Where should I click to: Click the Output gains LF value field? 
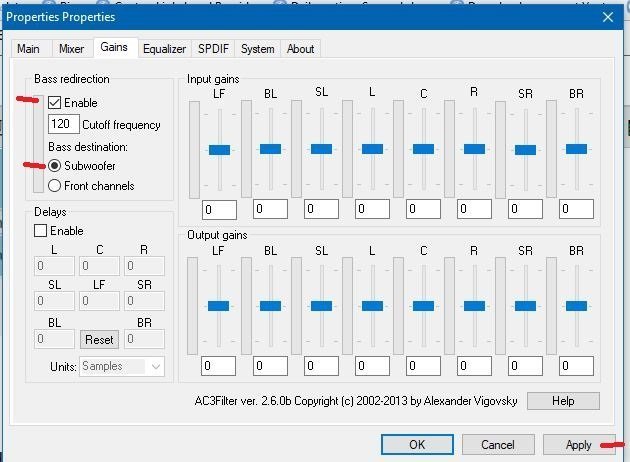pos(219,366)
